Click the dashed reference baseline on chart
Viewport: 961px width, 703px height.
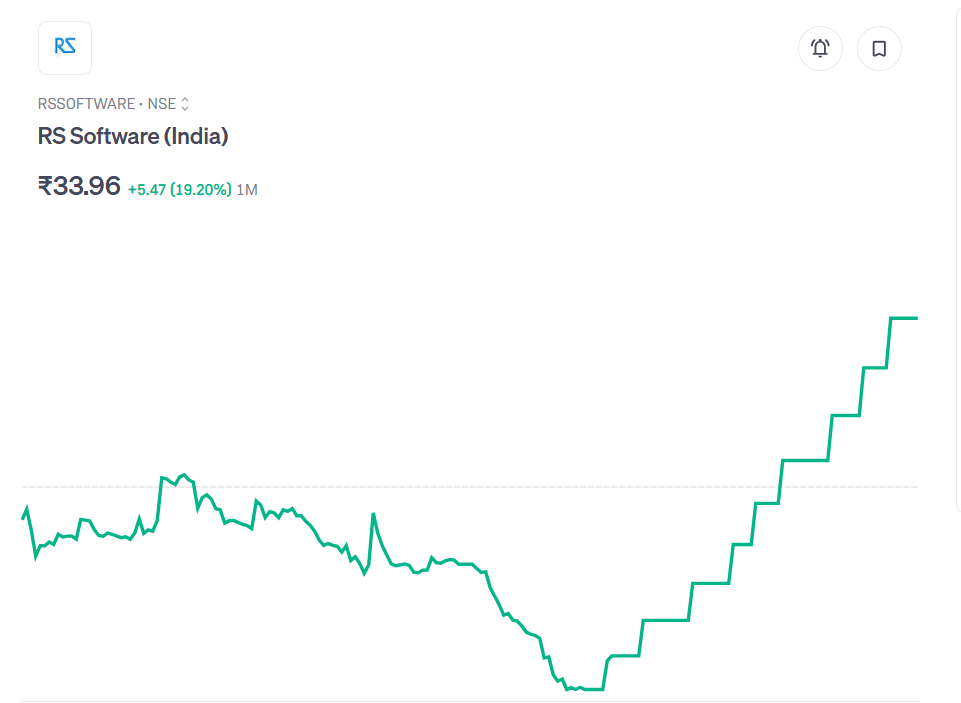point(500,487)
